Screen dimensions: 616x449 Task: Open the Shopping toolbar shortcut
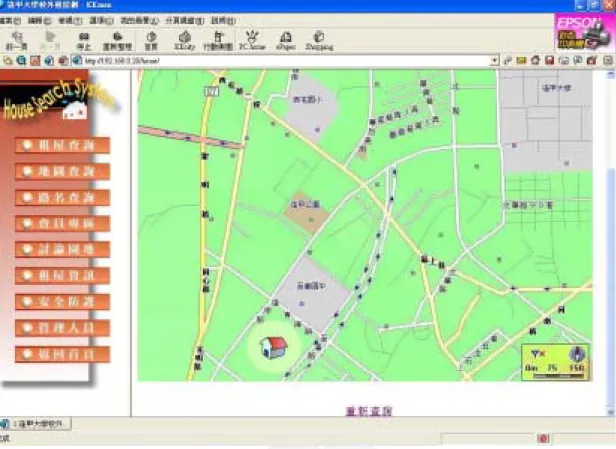(x=319, y=41)
